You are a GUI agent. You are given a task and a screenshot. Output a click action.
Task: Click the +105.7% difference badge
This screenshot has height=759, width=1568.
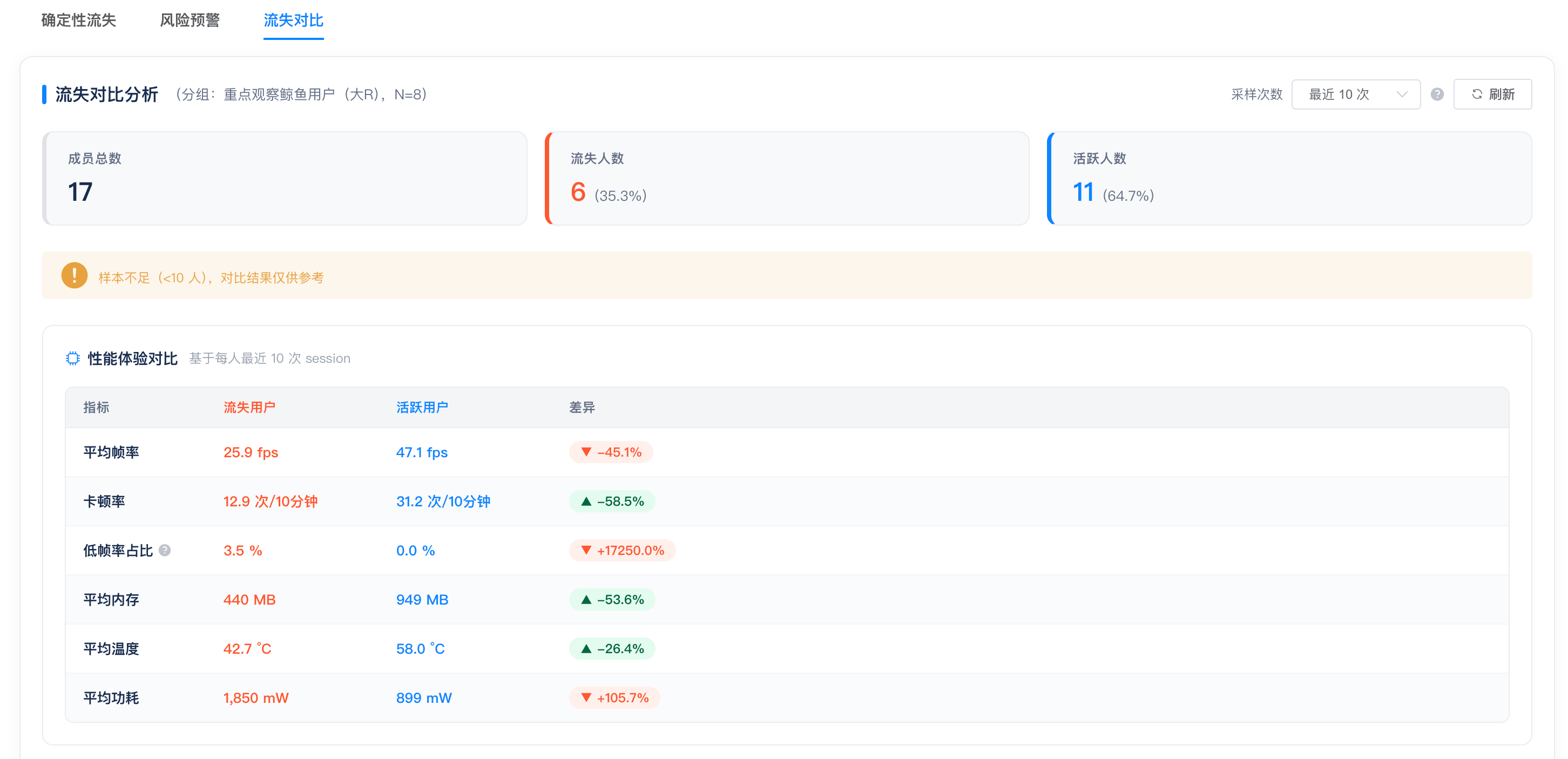tap(614, 698)
